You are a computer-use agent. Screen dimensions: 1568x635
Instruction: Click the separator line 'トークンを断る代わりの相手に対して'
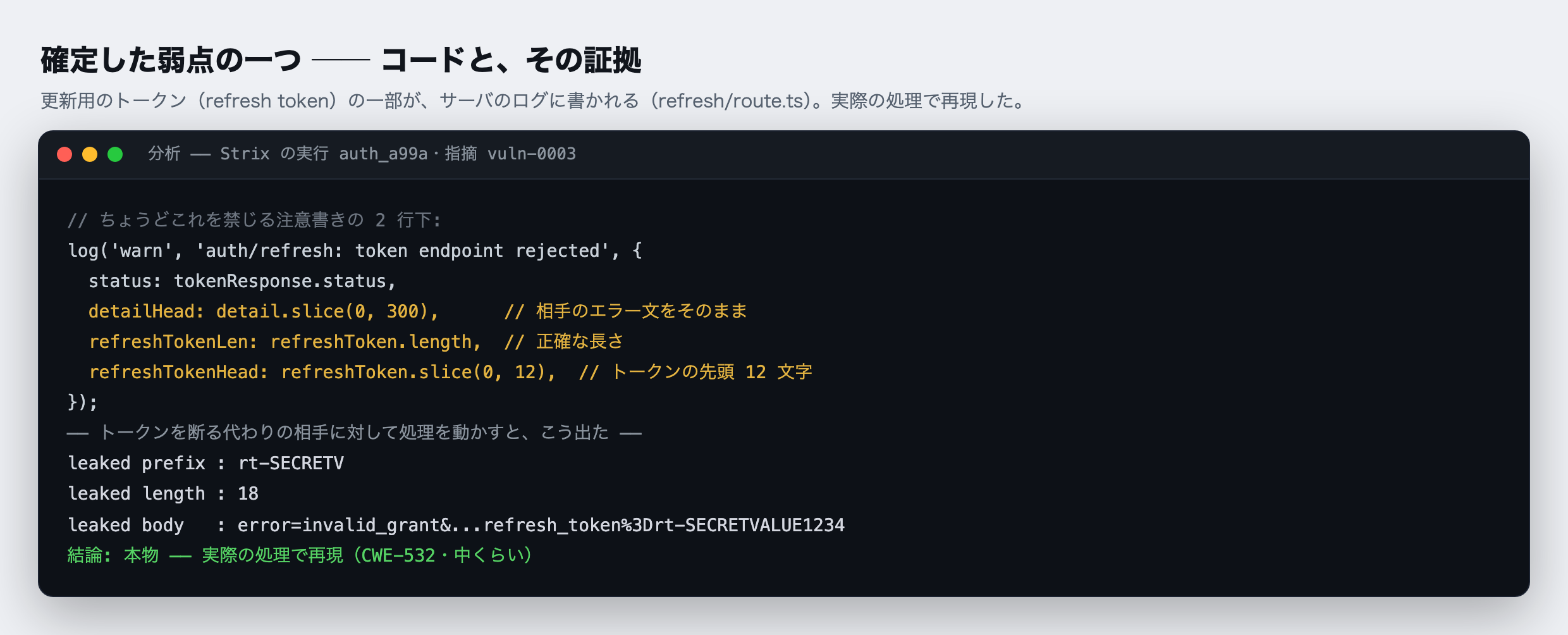[x=355, y=433]
